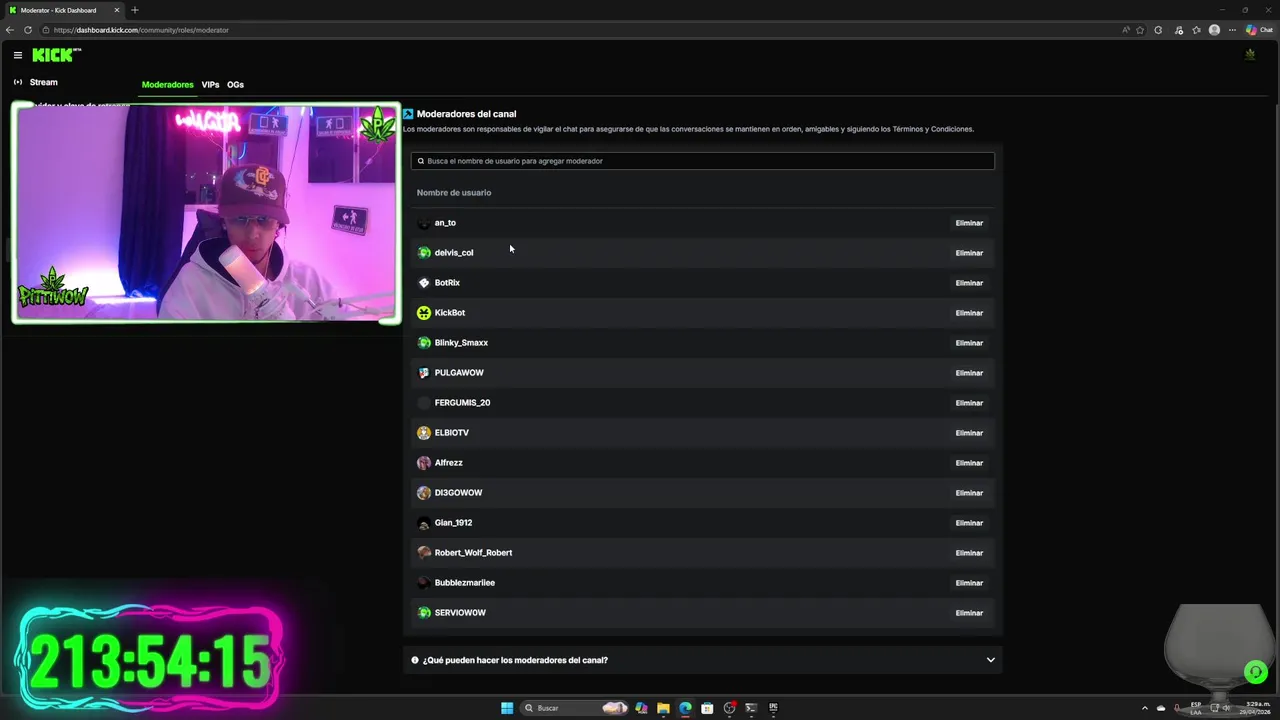Open File Explorer from the taskbar
Viewport: 1280px width, 720px height.
pyautogui.click(x=663, y=708)
